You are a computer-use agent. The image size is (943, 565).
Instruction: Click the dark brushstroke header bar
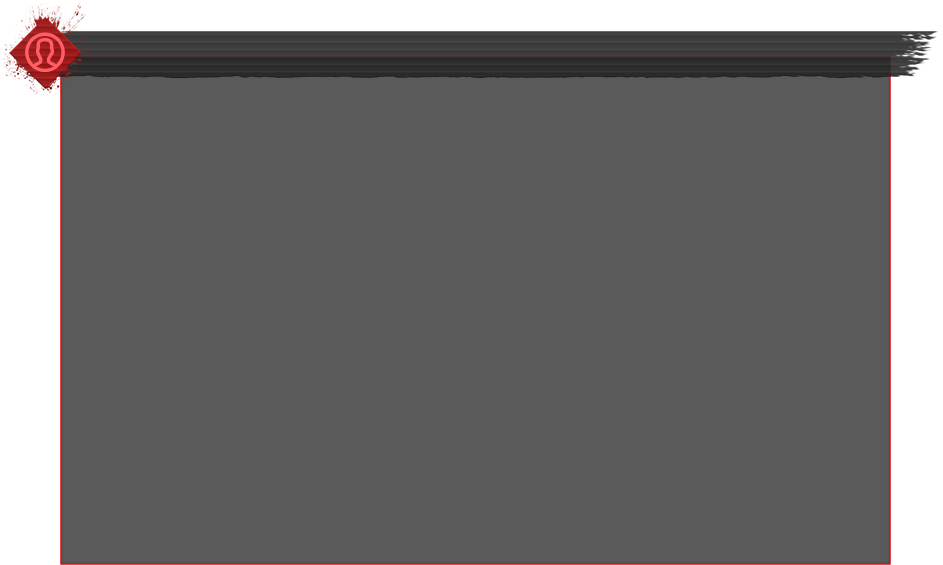[499, 54]
